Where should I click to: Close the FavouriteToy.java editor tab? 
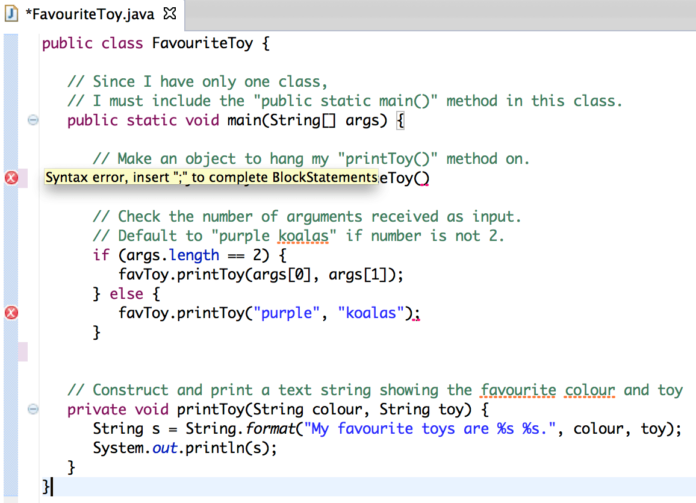click(169, 14)
